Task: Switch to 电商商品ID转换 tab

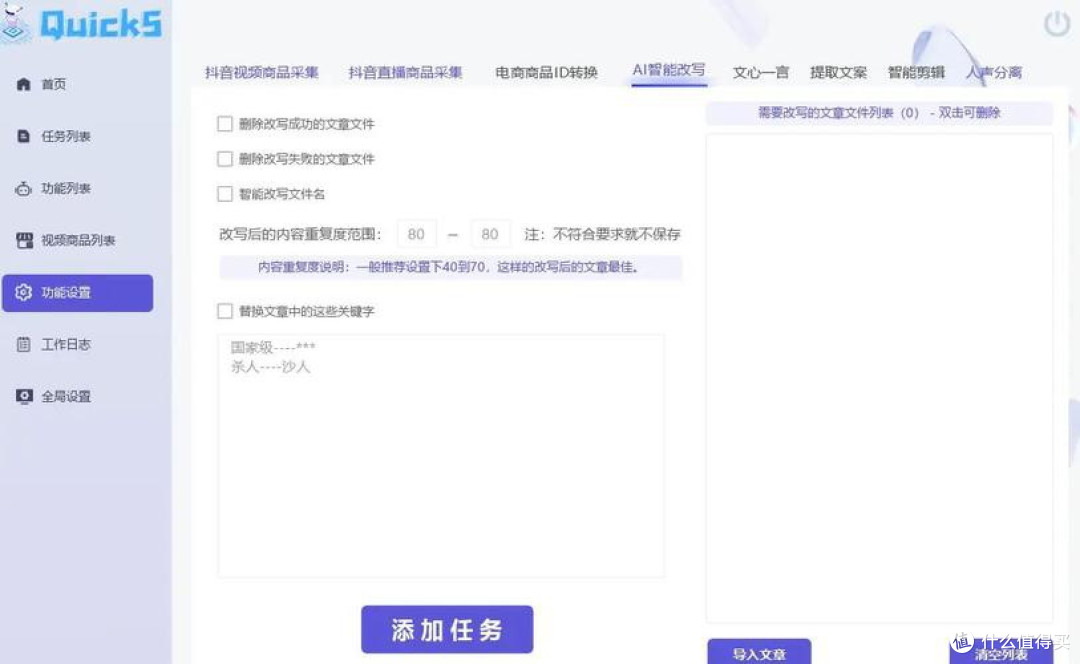Action: click(x=546, y=72)
